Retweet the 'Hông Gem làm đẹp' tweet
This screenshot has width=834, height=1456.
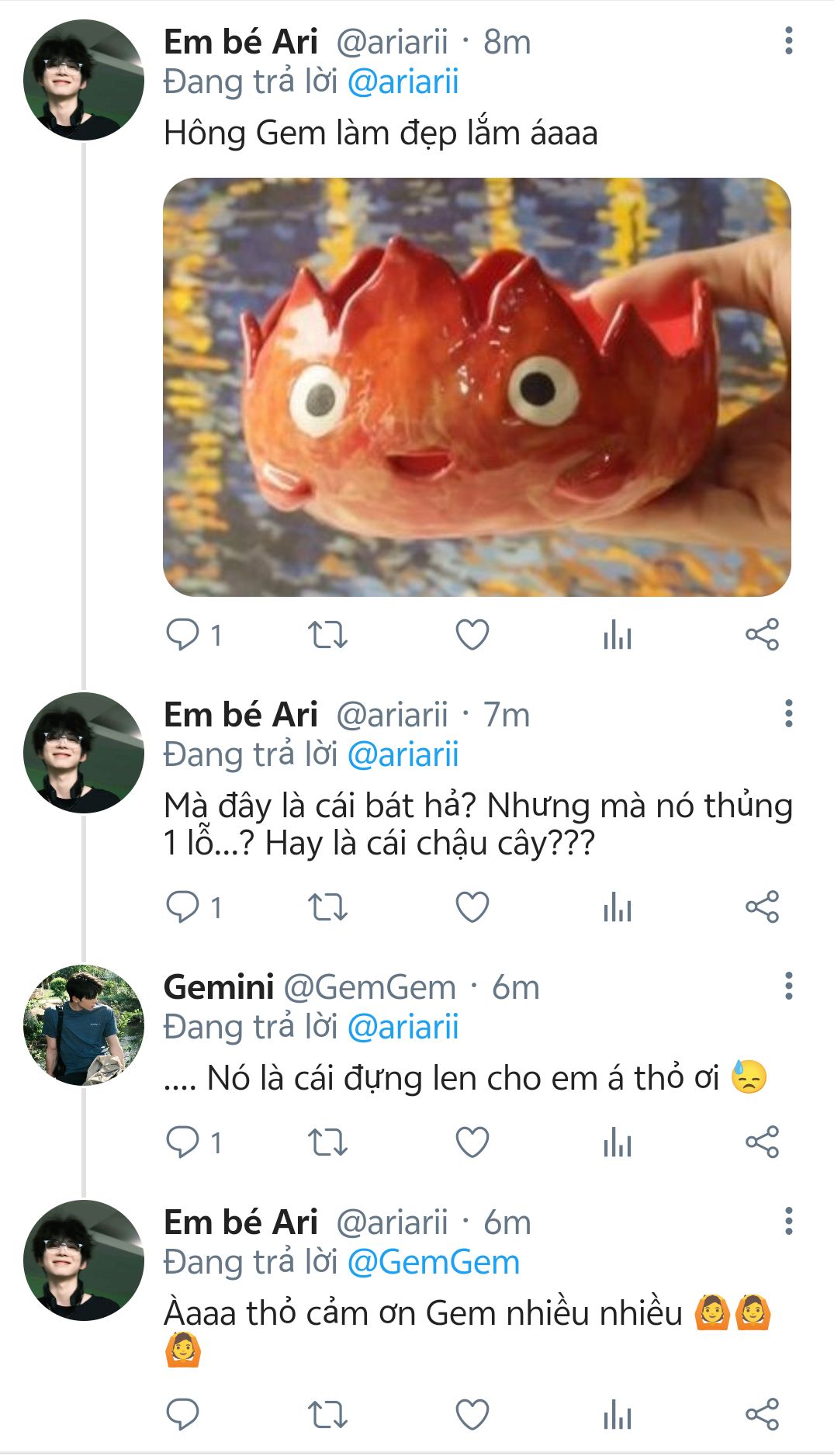pos(327,635)
